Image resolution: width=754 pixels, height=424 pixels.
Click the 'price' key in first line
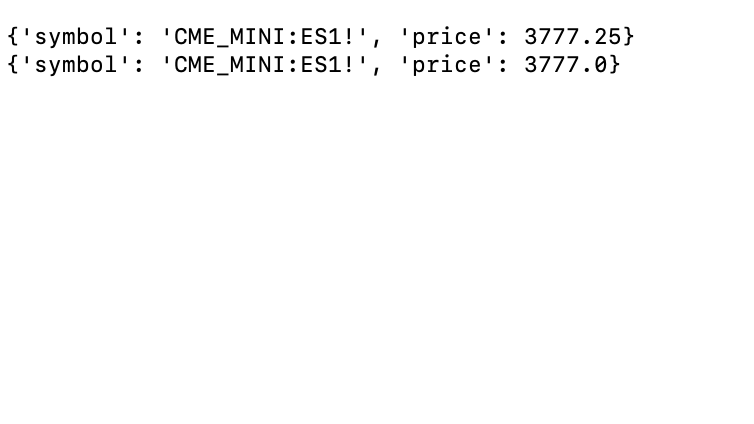tap(446, 37)
